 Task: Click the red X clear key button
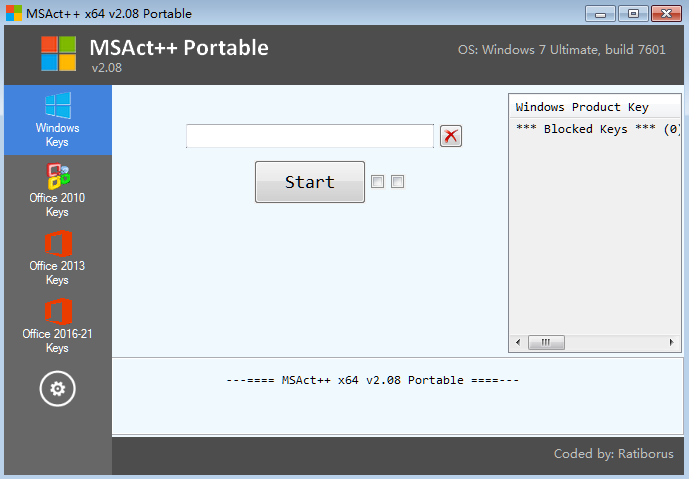451,136
